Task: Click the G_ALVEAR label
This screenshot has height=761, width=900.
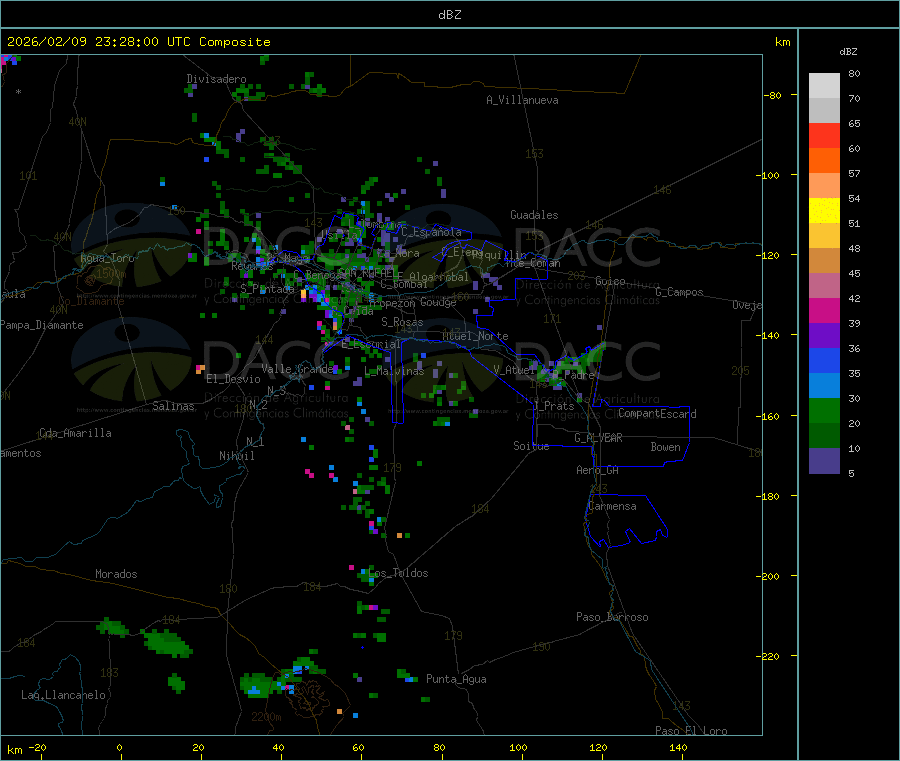Action: pyautogui.click(x=598, y=438)
